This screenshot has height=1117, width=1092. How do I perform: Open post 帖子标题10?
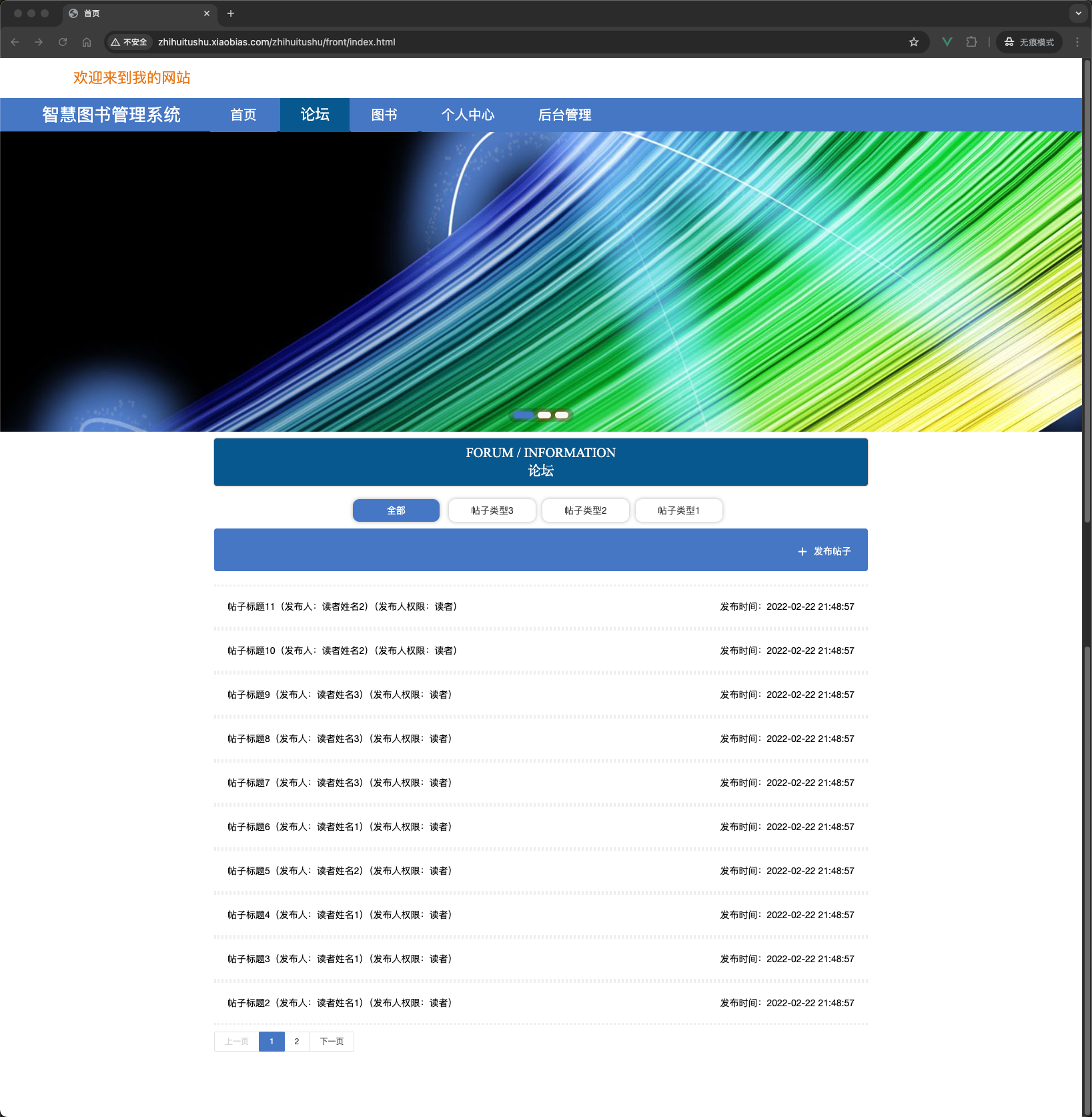tap(541, 651)
